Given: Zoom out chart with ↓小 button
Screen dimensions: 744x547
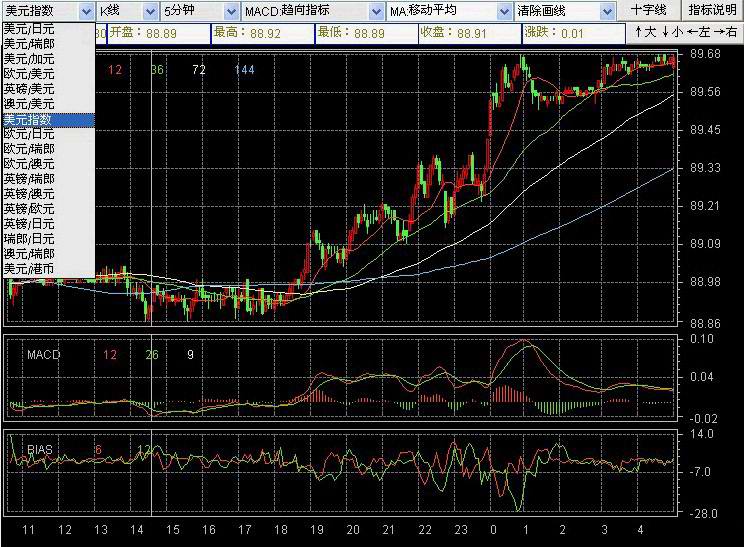Looking at the screenshot, I should (672, 32).
